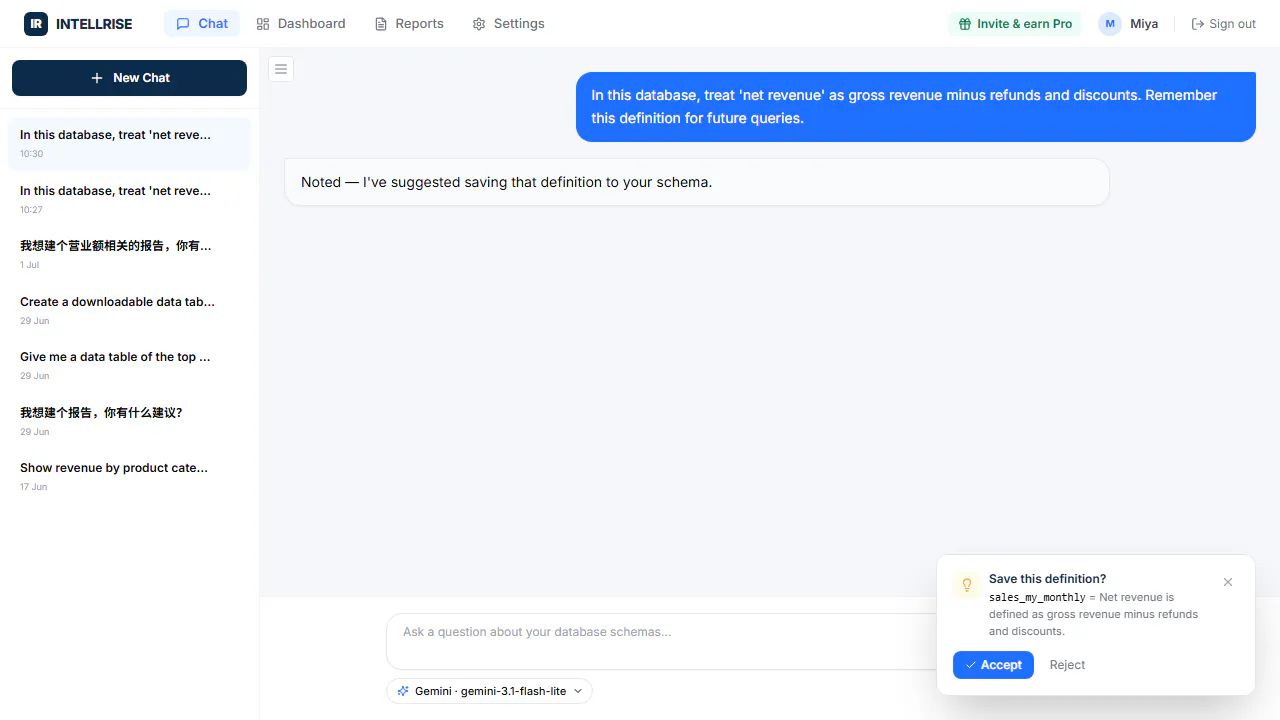Click the Miya avatar circle
Screen dimensions: 1280x720
tap(1110, 24)
